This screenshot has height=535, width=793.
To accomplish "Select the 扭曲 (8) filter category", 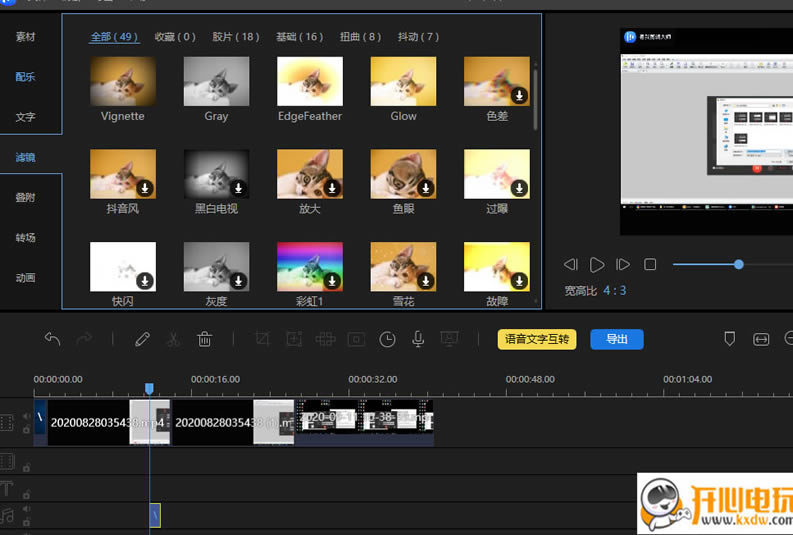I will tap(360, 37).
